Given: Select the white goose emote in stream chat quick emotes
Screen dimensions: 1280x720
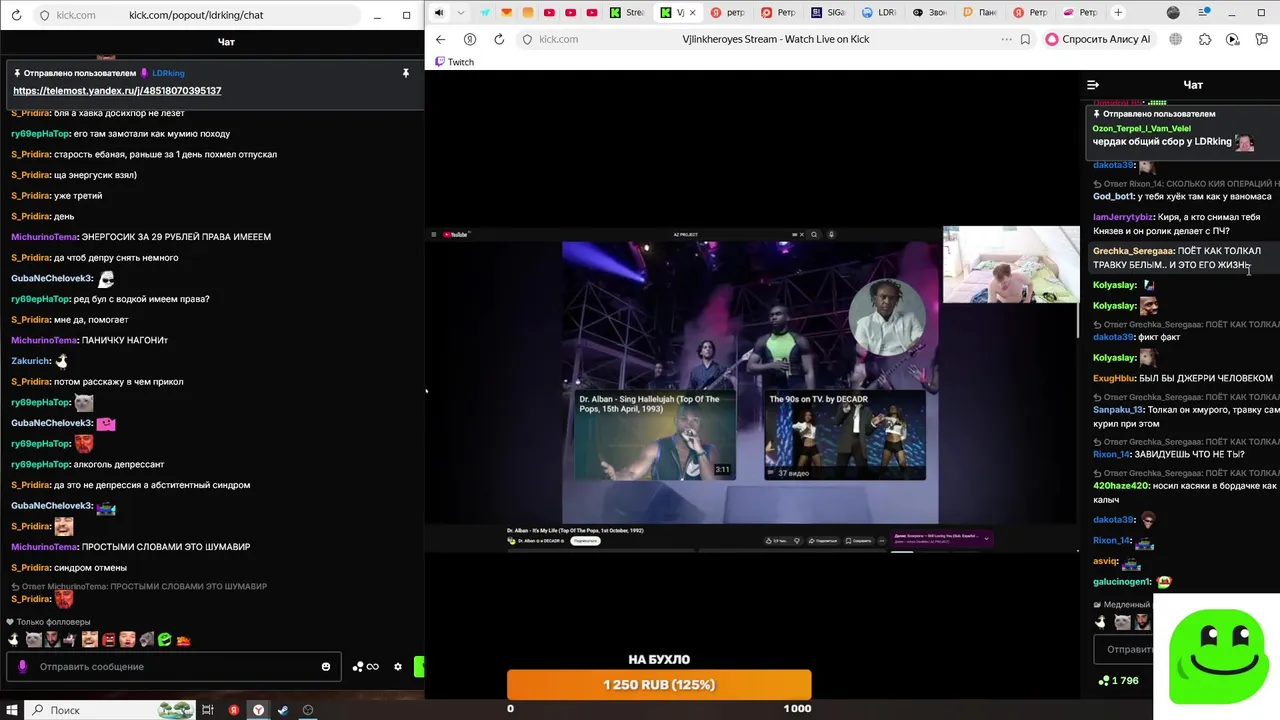Looking at the screenshot, I should [1101, 622].
